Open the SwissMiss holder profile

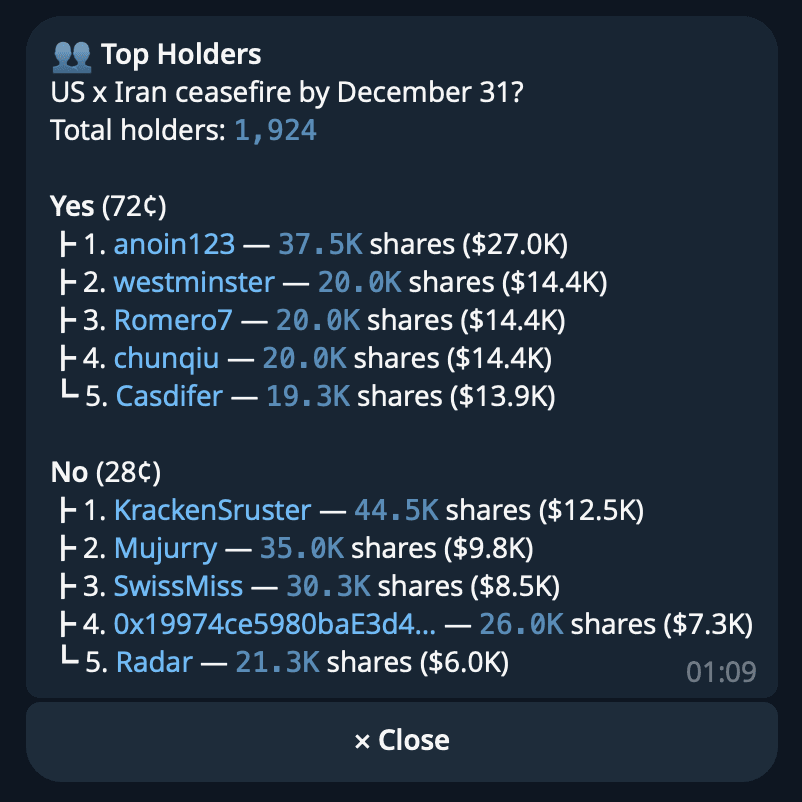178,585
